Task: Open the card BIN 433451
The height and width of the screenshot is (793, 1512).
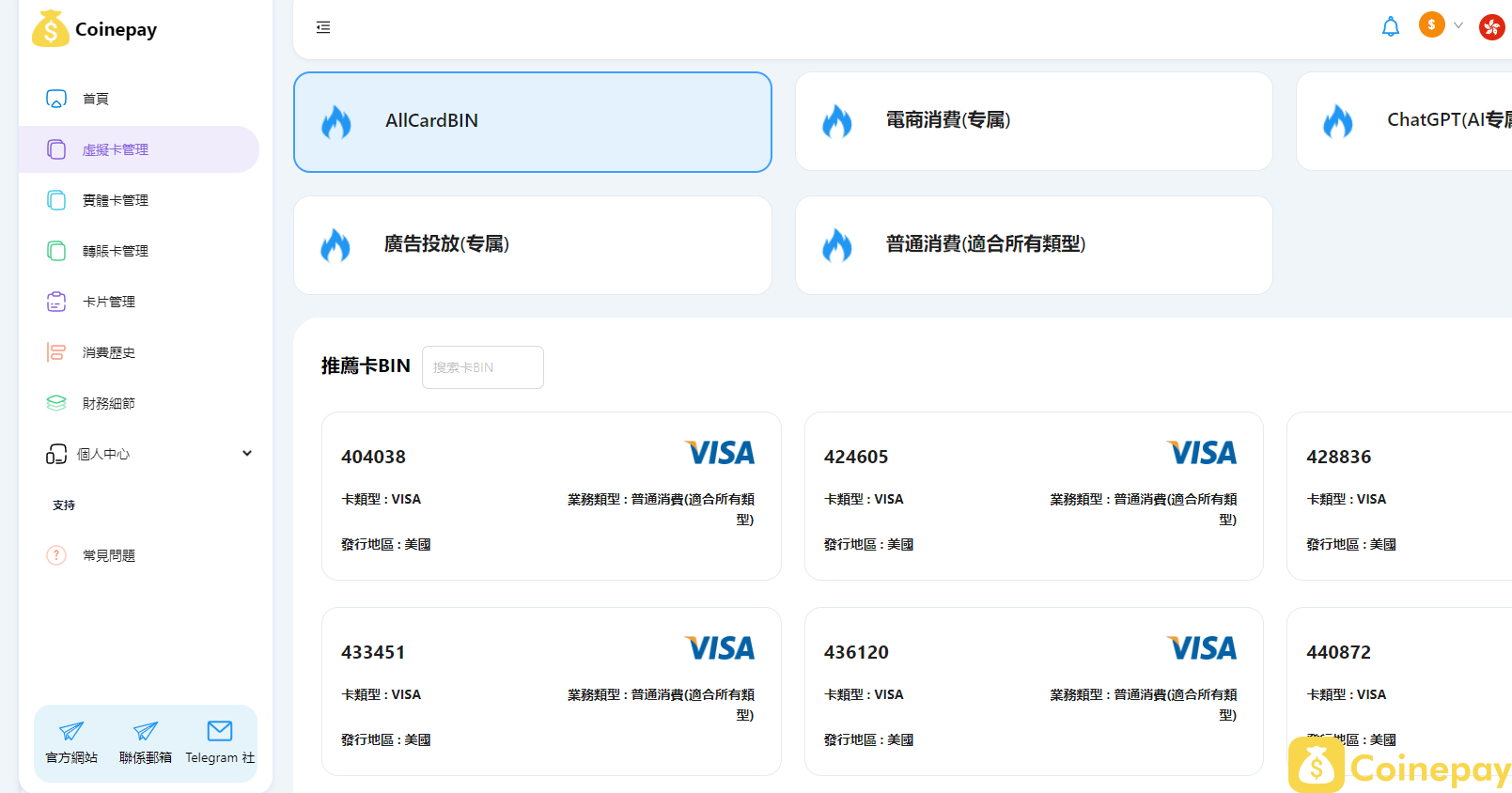Action: coord(552,692)
